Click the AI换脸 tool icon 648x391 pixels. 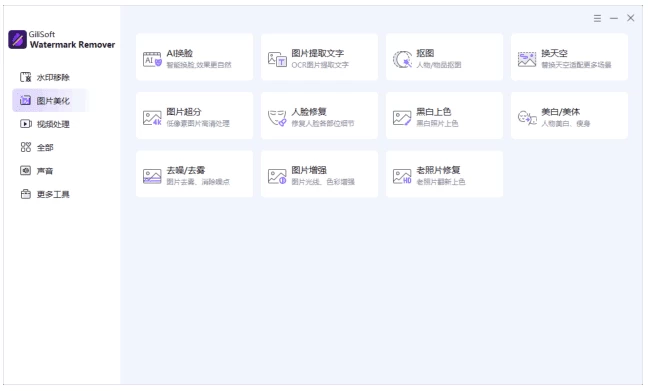tap(152, 59)
